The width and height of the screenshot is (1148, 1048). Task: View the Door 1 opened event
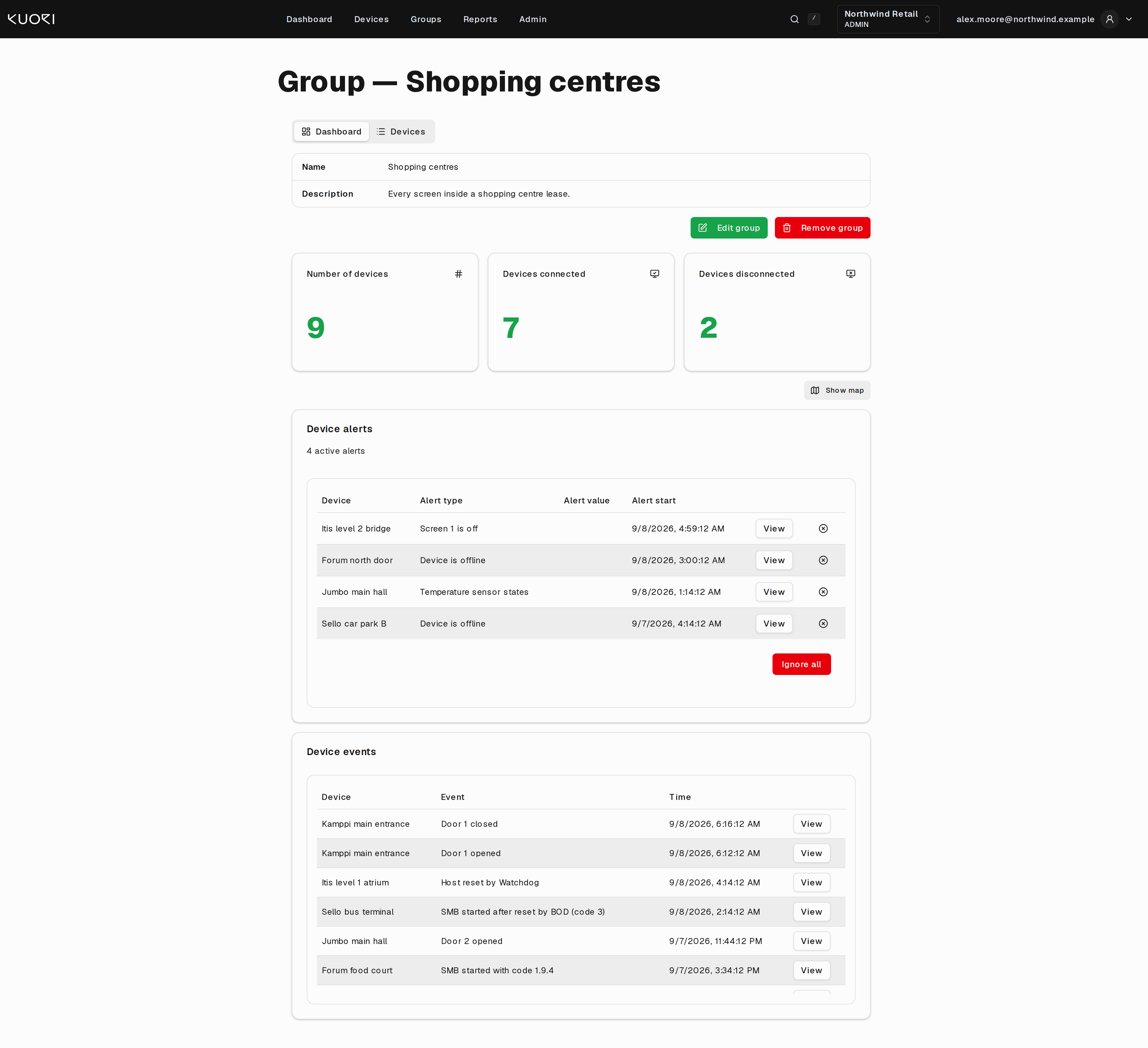pyautogui.click(x=811, y=853)
